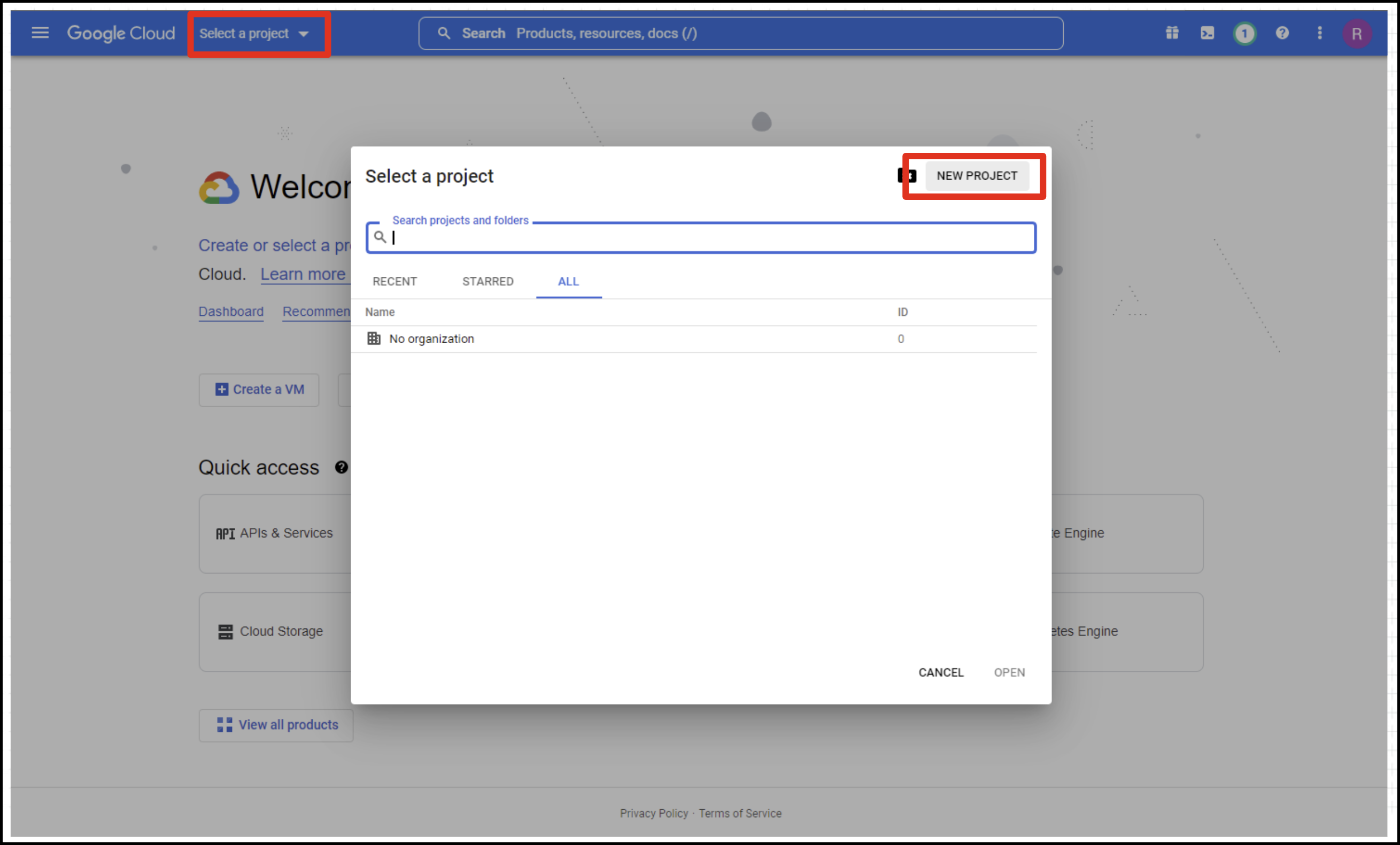Switch to the STARRED tab
Image resolution: width=1400 pixels, height=845 pixels.
click(x=488, y=281)
